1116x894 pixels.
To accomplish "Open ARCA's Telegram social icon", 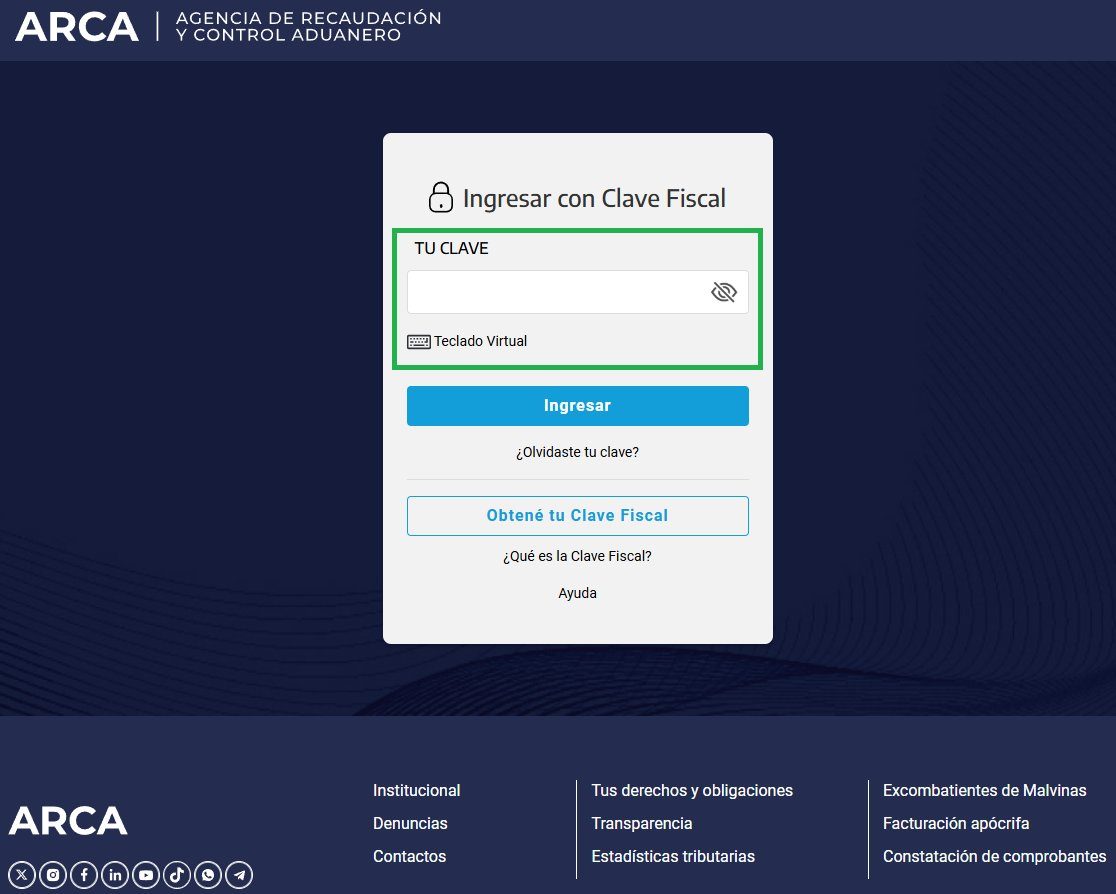I will point(239,875).
